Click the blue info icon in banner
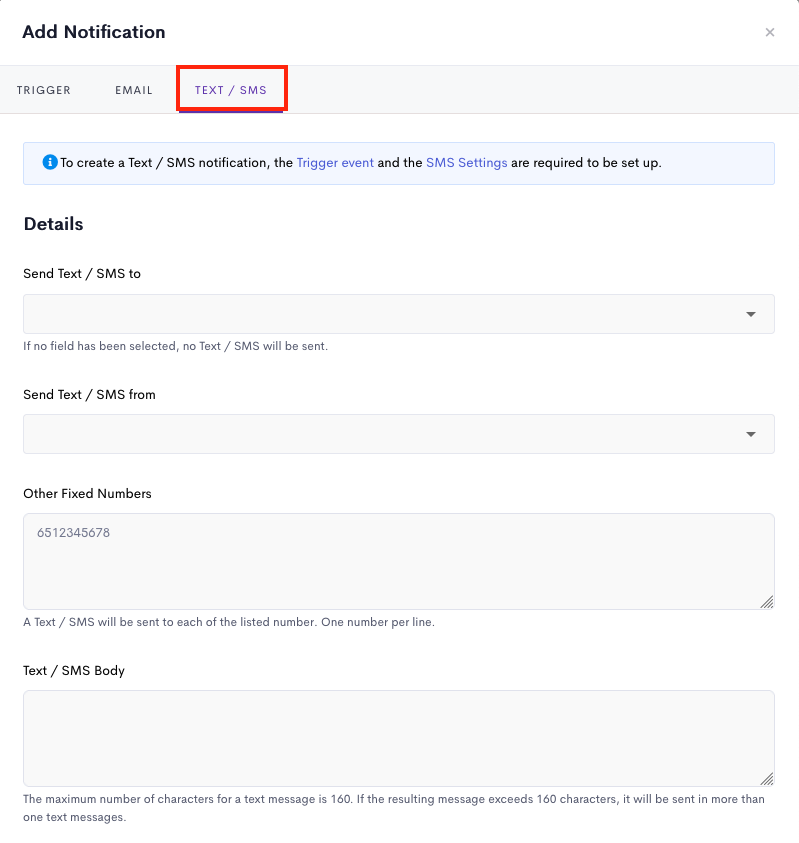The image size is (799, 843). click(50, 162)
